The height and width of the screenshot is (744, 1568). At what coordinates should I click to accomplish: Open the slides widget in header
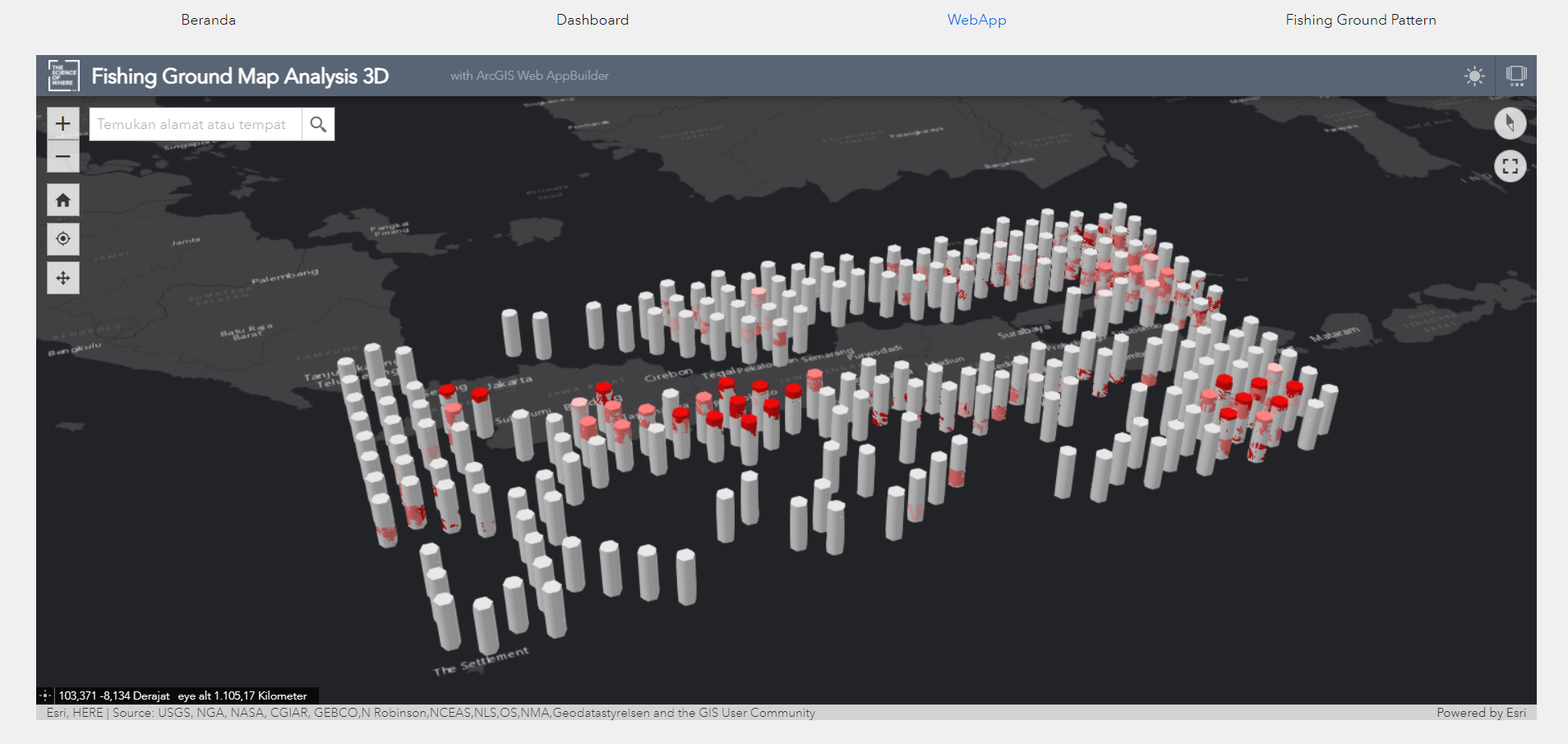coord(1516,76)
